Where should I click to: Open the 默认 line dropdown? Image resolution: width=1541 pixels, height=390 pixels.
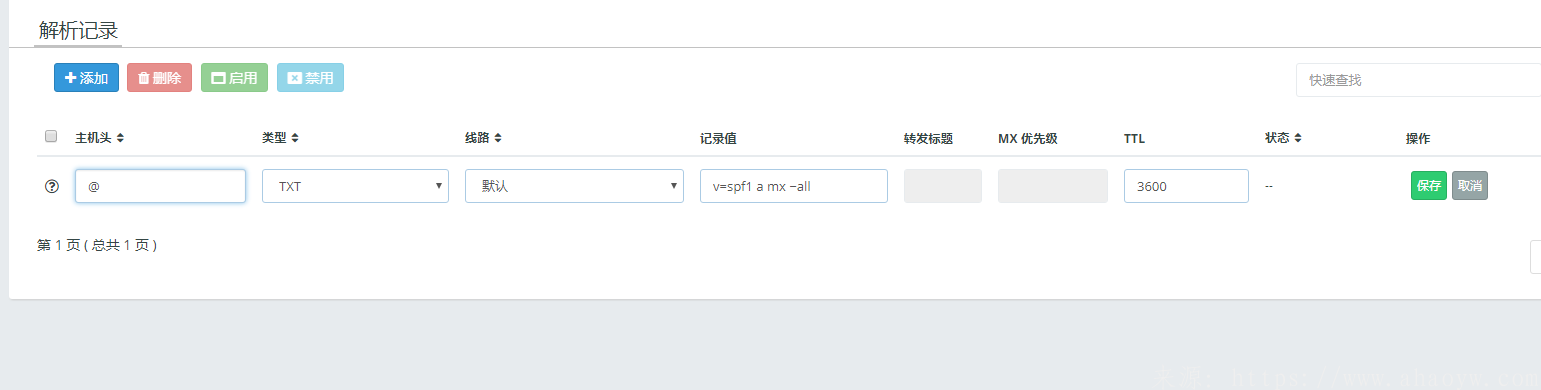(x=574, y=186)
